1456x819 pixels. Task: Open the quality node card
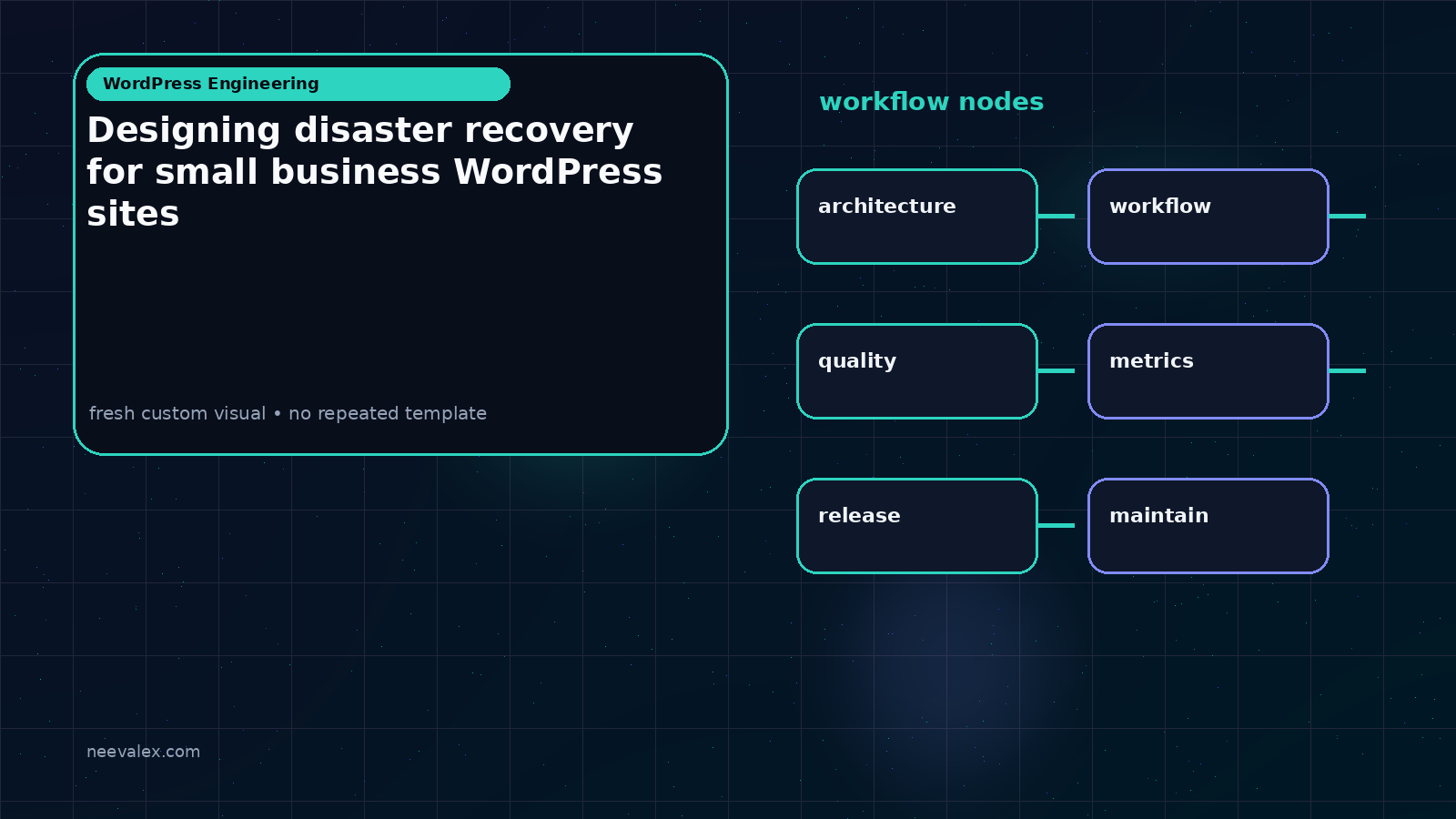(x=917, y=371)
